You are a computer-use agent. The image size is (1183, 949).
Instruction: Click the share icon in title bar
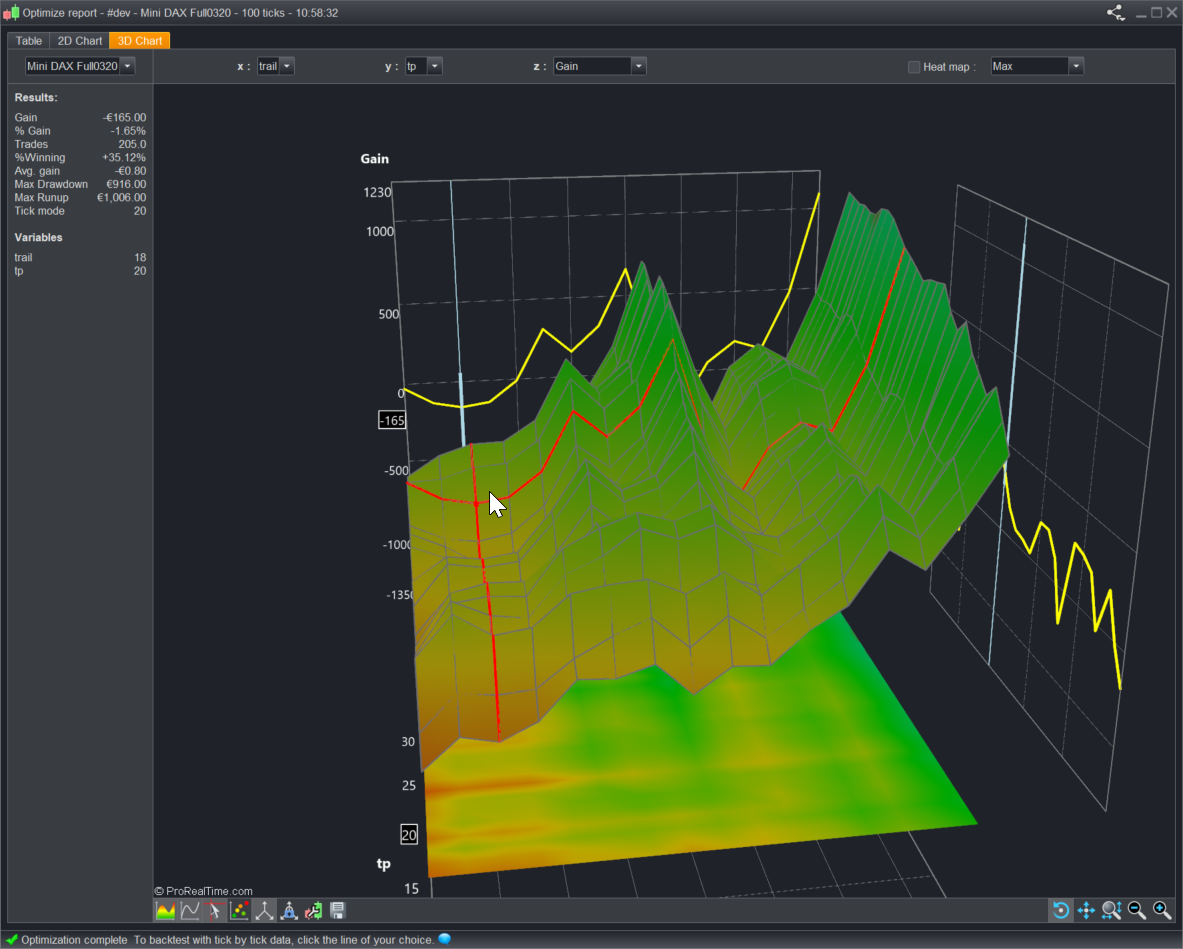click(1115, 13)
